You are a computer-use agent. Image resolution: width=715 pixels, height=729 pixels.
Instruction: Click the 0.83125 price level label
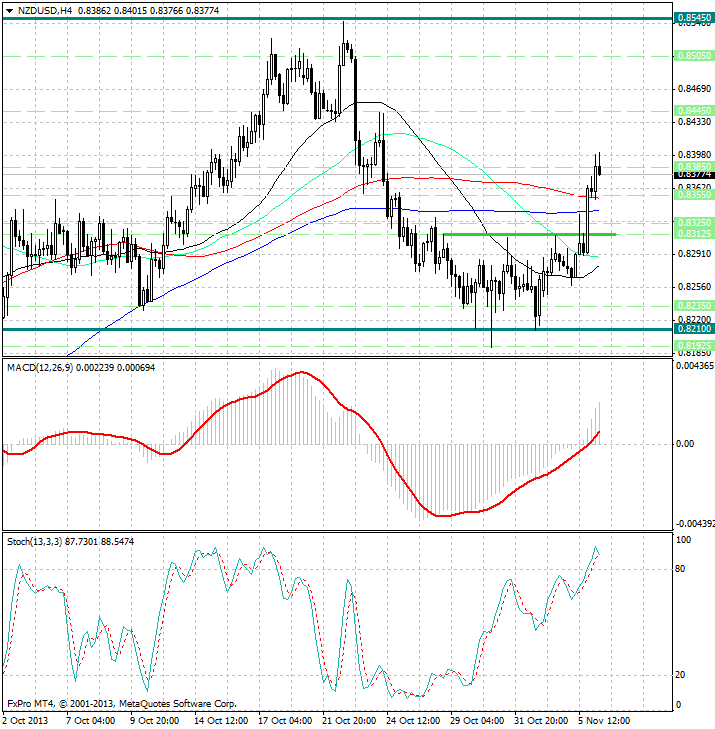click(x=693, y=234)
